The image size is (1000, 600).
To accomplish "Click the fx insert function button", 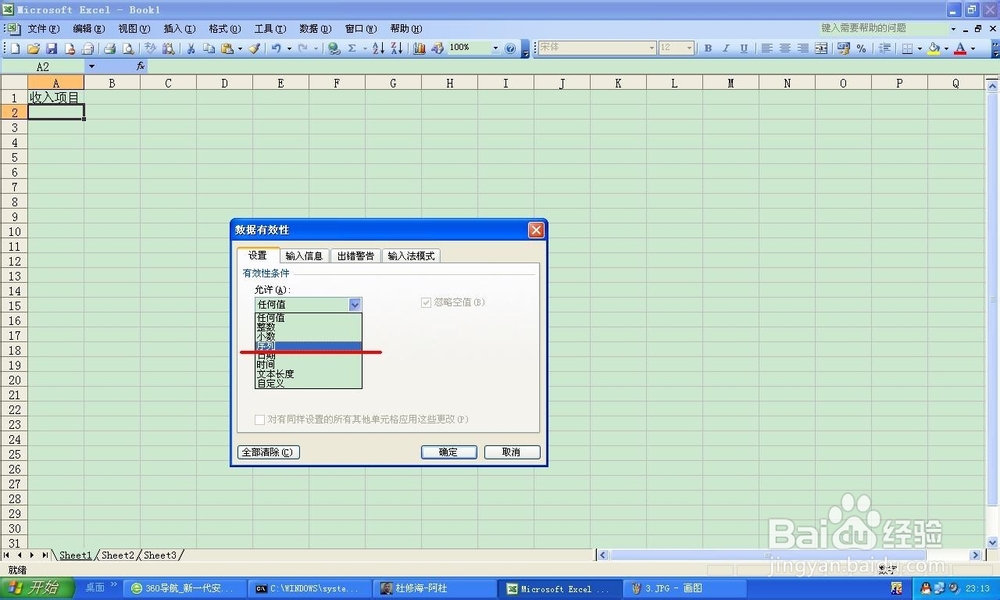I will pos(140,66).
